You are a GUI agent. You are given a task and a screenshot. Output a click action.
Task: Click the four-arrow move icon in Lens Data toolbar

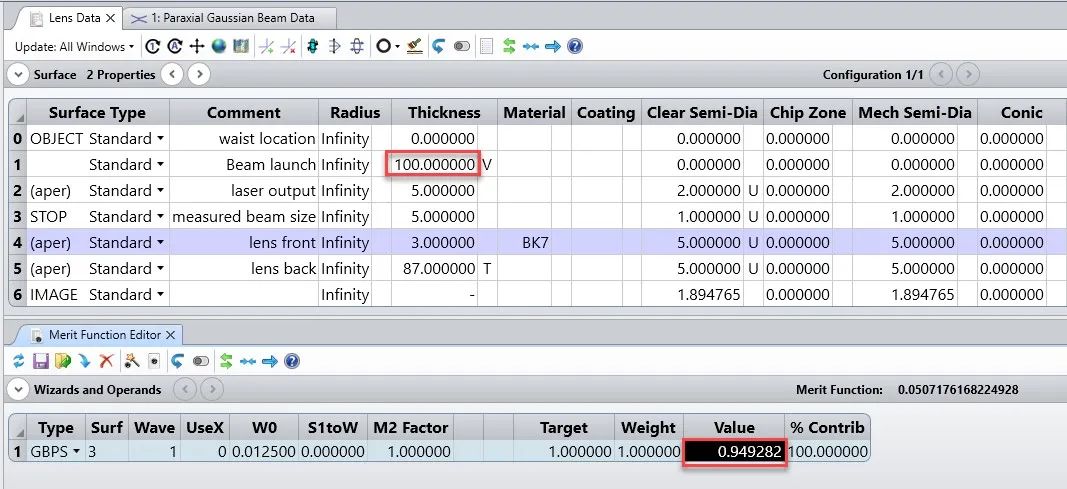[x=197, y=46]
